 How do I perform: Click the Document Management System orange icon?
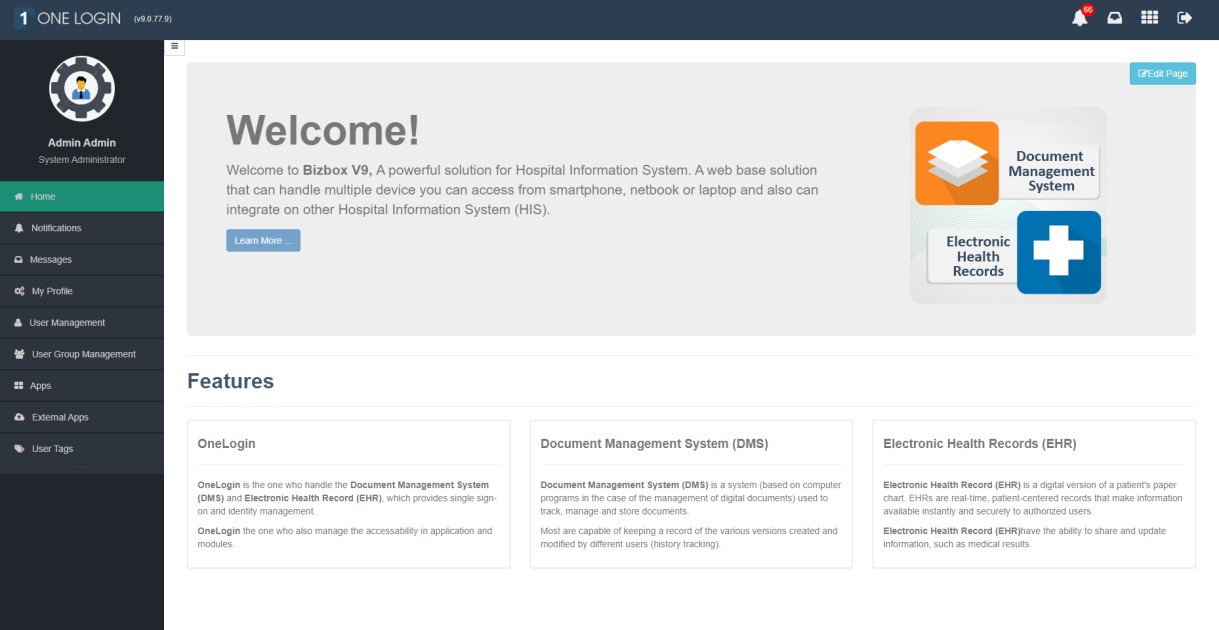coord(957,163)
